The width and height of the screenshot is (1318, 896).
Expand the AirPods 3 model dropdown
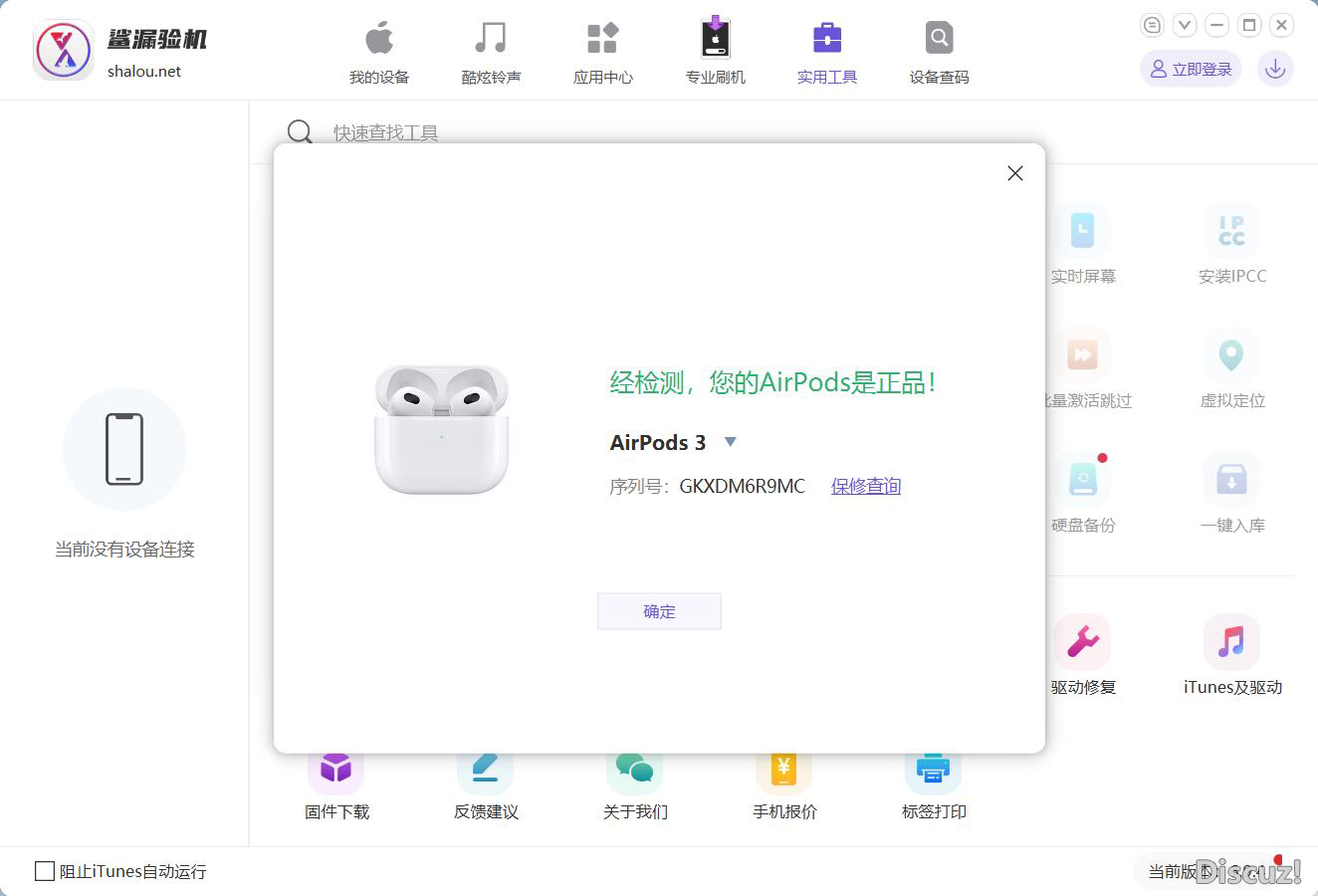[730, 442]
